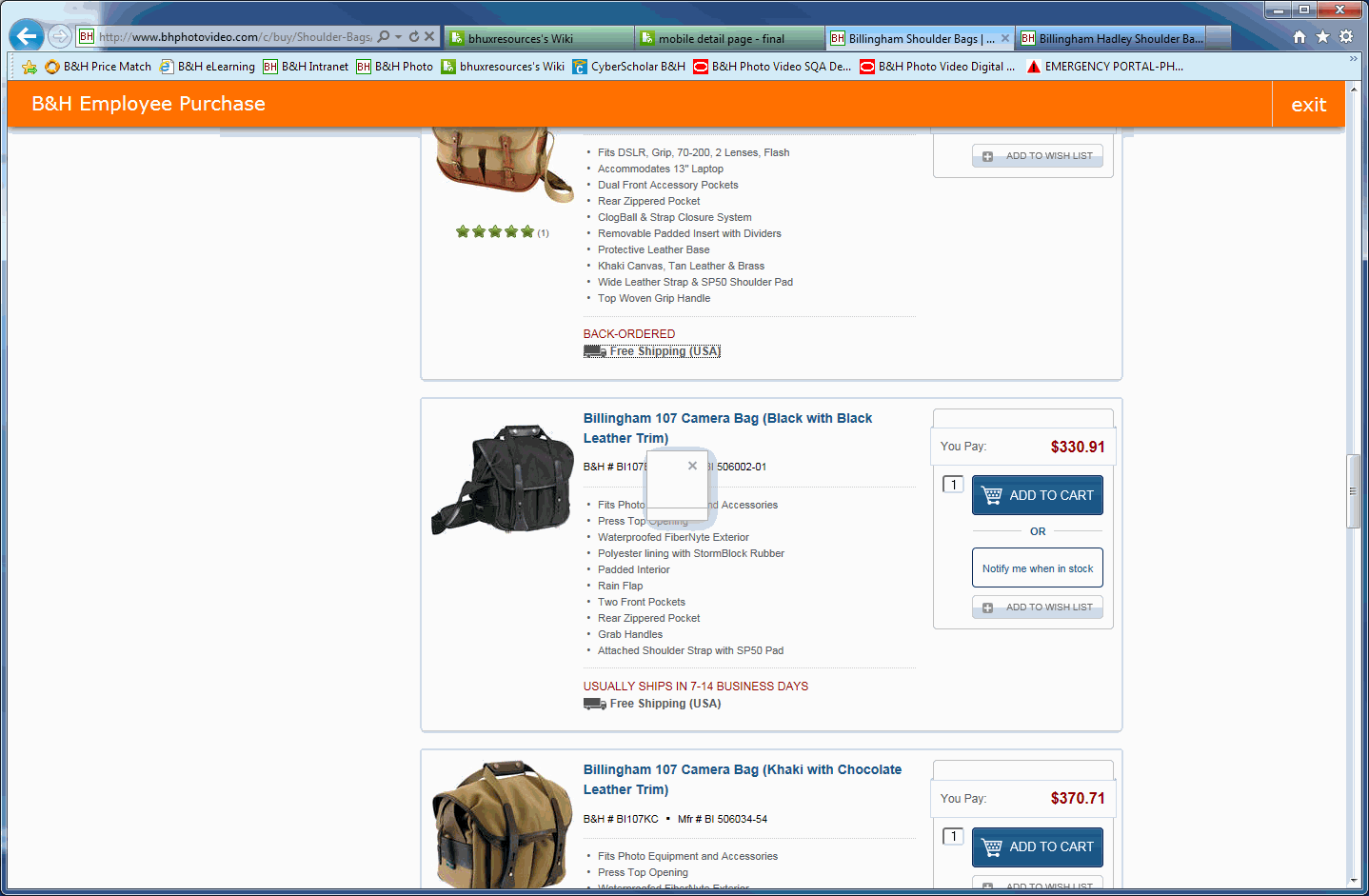Switch to Billingham Hadley Shoulder Bag tab
This screenshot has height=896, width=1369.
(1111, 38)
